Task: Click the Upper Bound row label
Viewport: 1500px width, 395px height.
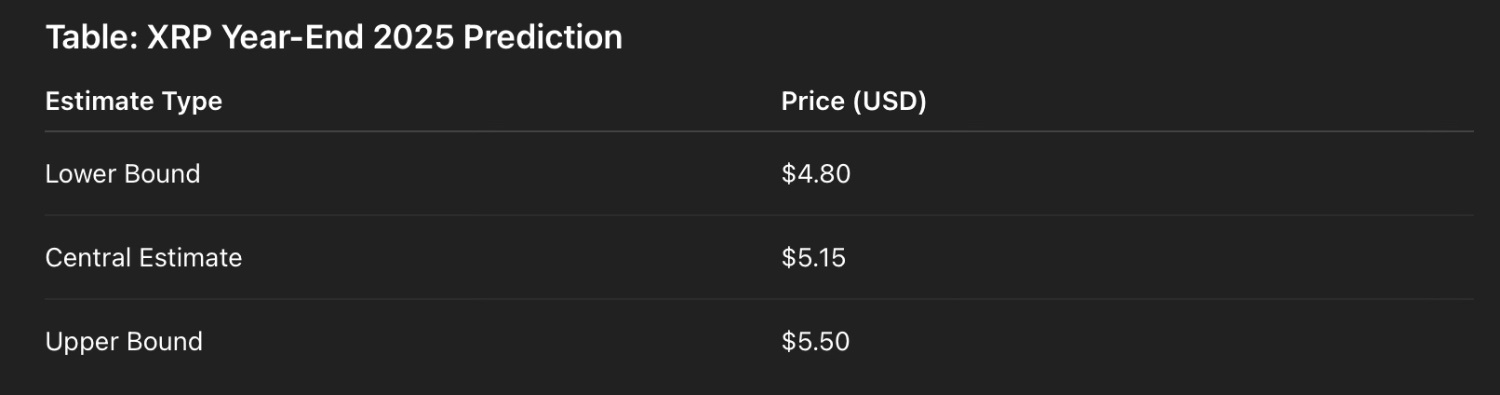Action: point(124,341)
